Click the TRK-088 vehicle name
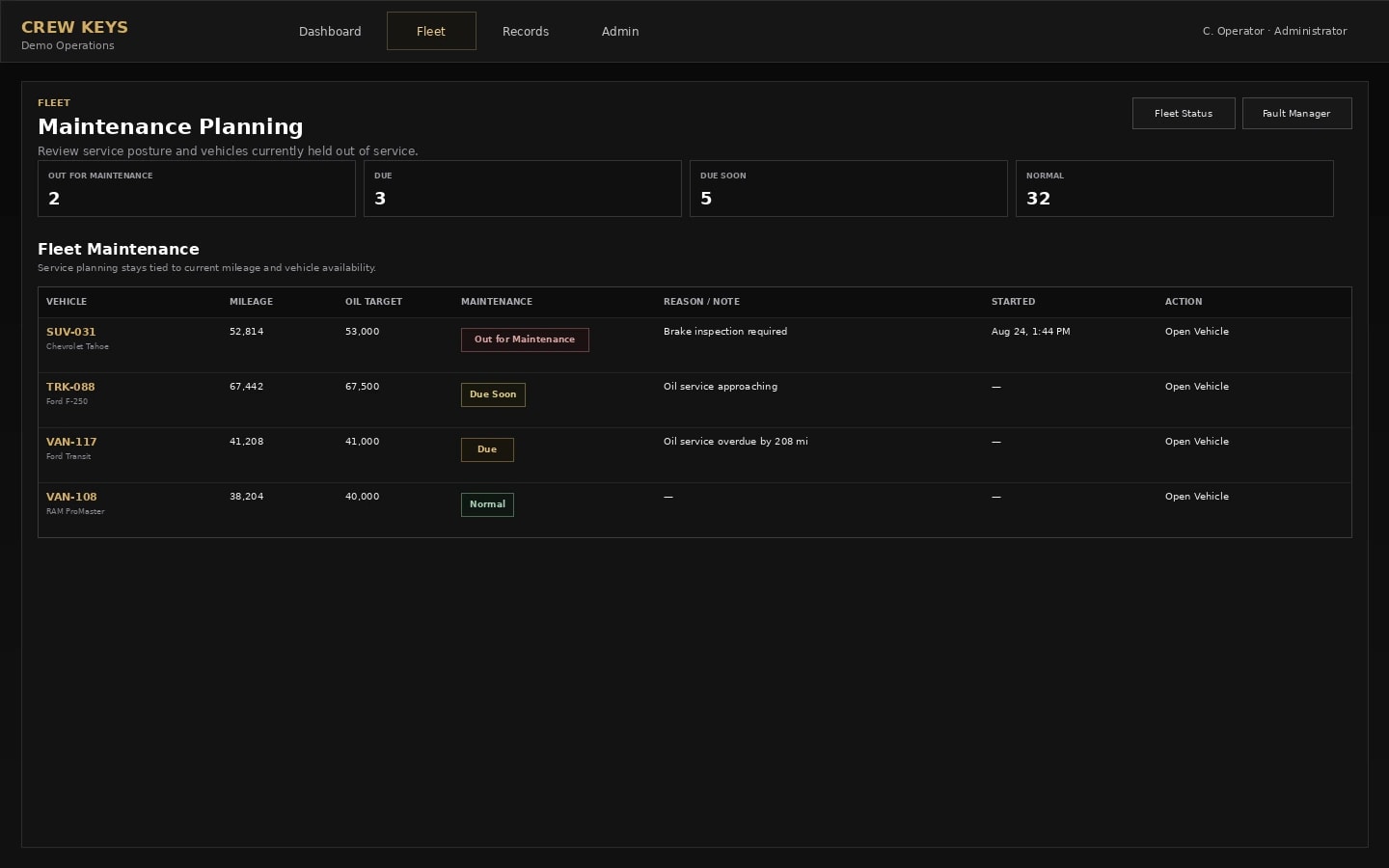 70,387
